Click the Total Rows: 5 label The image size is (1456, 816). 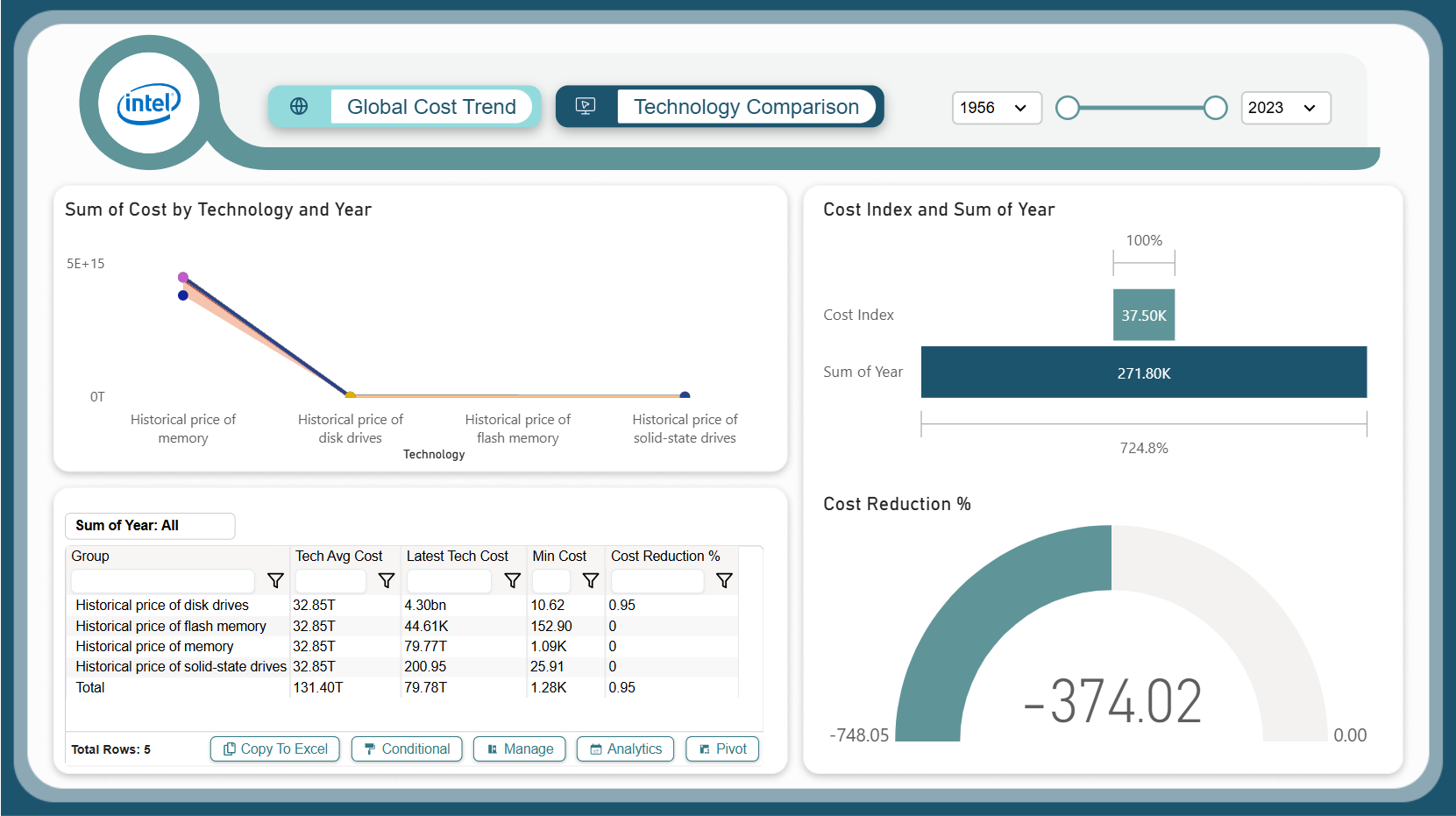(x=110, y=749)
